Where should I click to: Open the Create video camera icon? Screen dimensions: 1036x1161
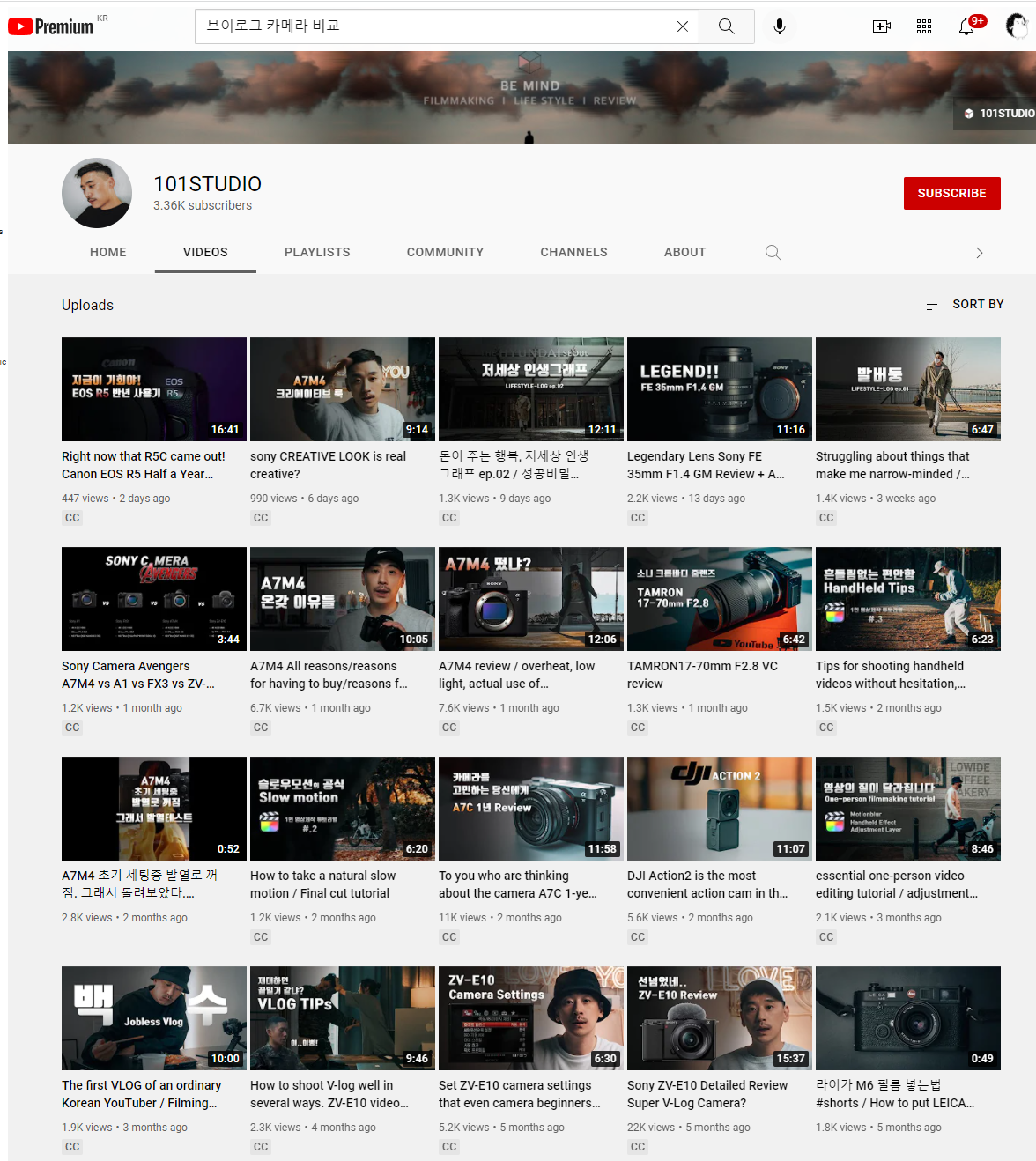coord(882,26)
